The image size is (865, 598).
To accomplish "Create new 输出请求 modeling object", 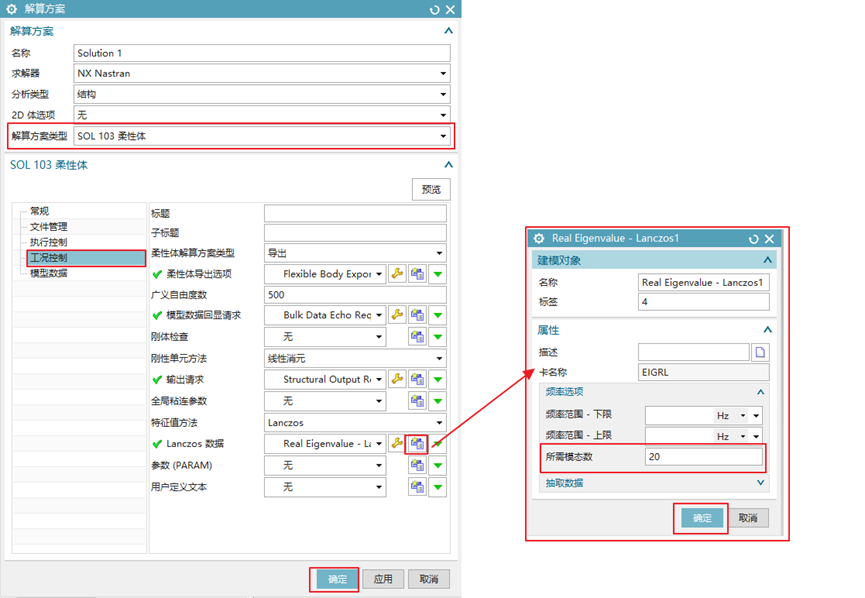I will coord(417,380).
